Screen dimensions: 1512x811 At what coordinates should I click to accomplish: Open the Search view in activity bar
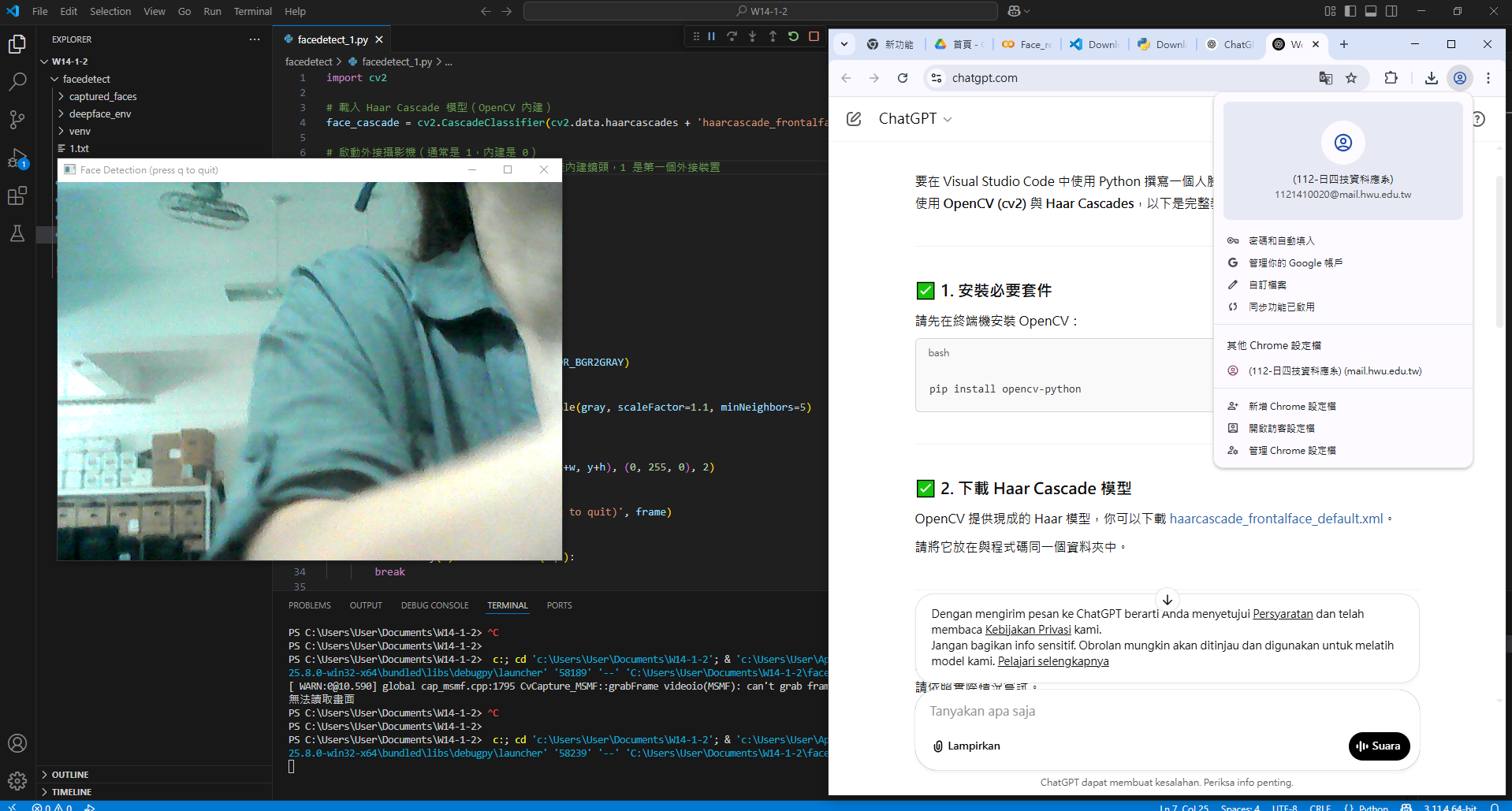[x=17, y=81]
